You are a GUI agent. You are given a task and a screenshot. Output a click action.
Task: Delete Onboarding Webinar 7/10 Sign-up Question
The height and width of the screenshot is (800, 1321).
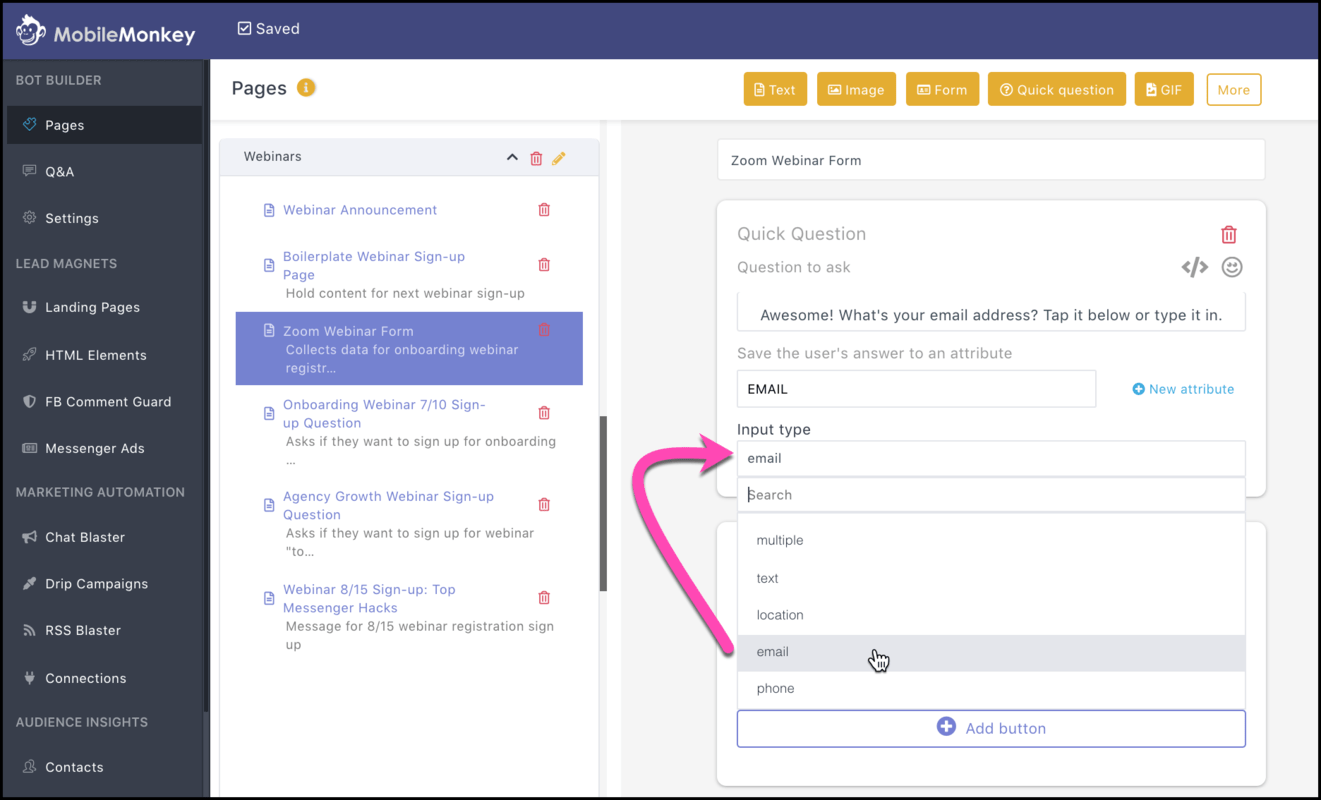[x=544, y=413]
